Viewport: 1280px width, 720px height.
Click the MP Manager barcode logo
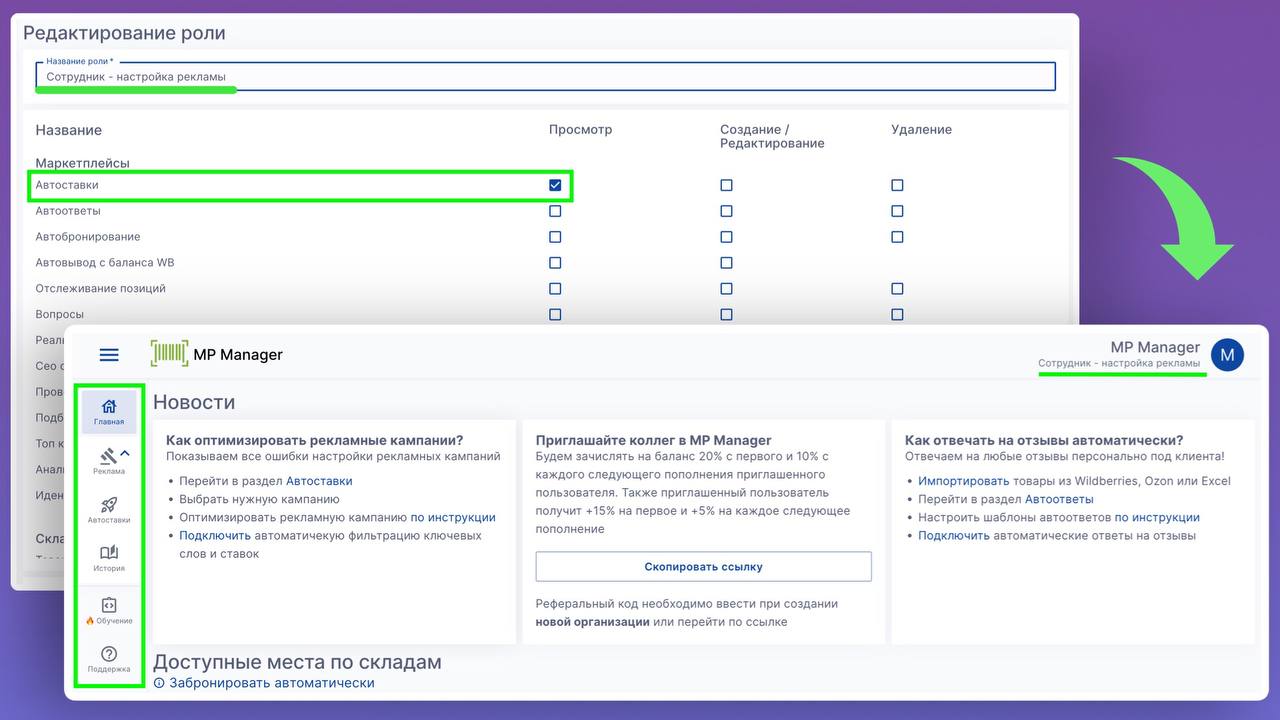pyautogui.click(x=169, y=354)
